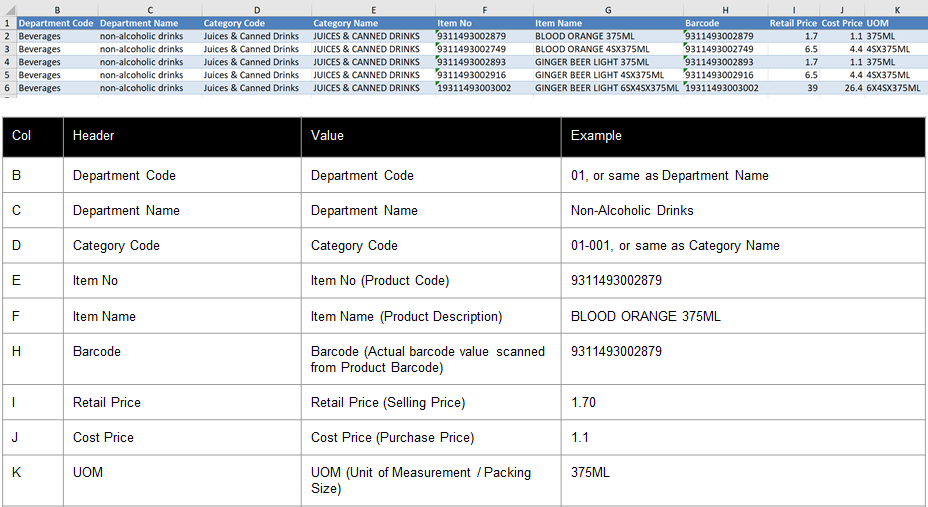Screen dimensions: 928x507
Task: Select UOM cell '6X4SX375ML'
Action: click(896, 88)
